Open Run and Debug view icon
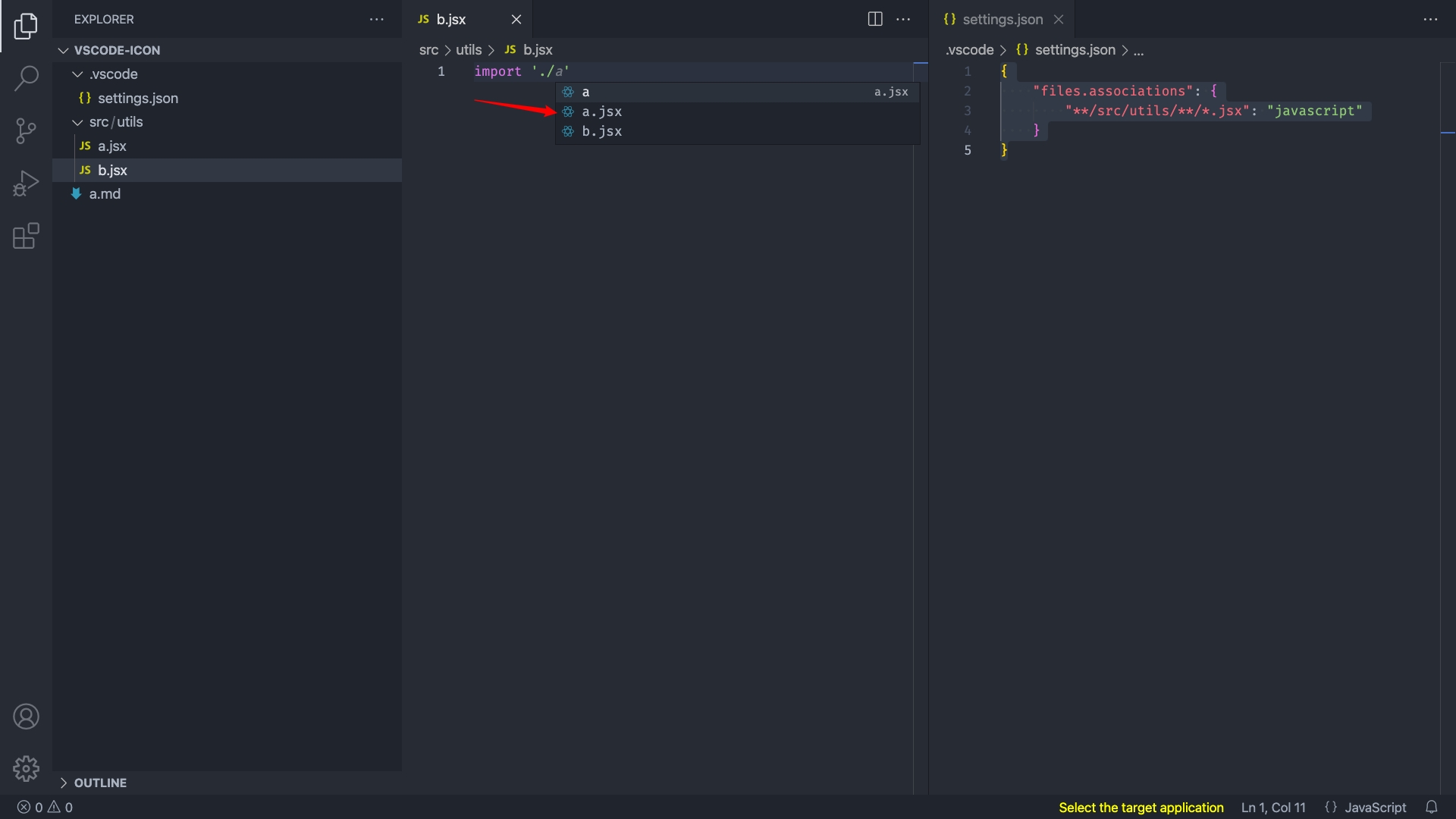The image size is (1456, 819). pyautogui.click(x=26, y=184)
